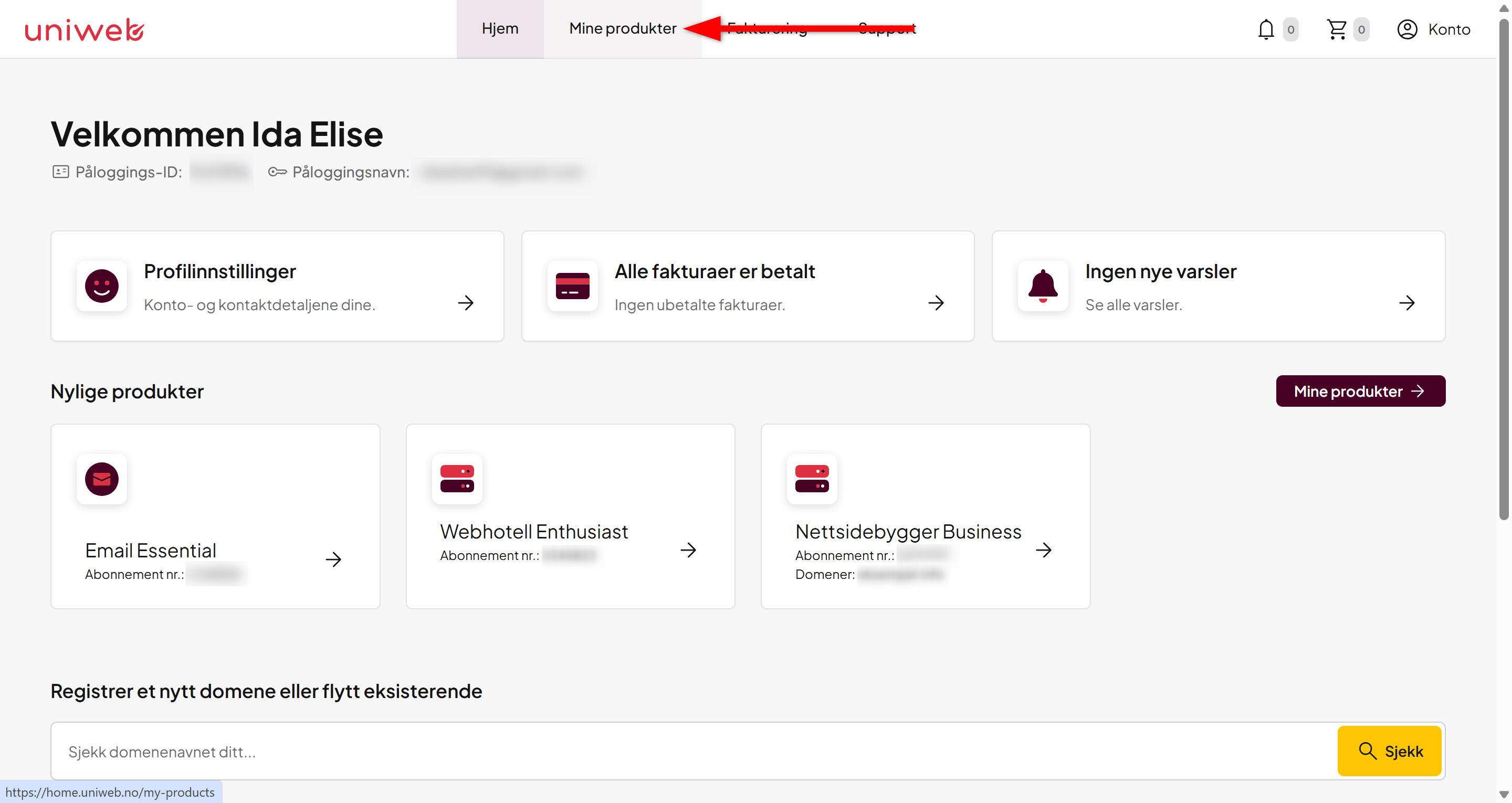Click the scrollbar up arrow

pos(1504,8)
